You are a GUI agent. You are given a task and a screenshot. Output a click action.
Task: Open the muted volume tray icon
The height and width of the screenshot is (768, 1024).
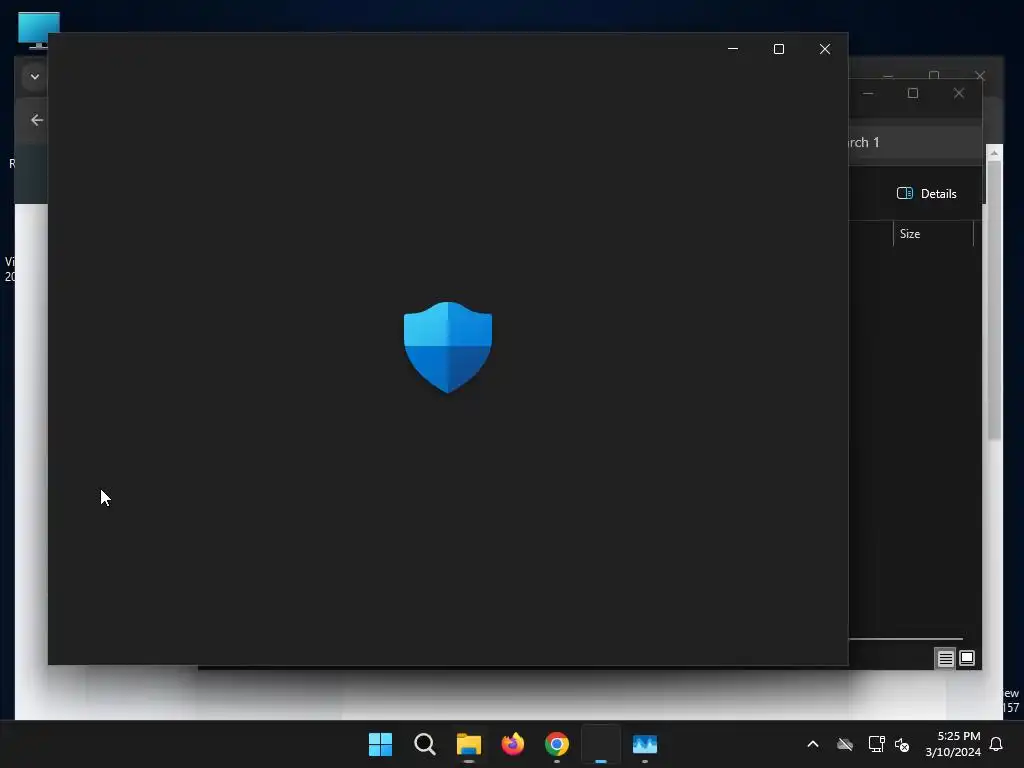pos(902,744)
